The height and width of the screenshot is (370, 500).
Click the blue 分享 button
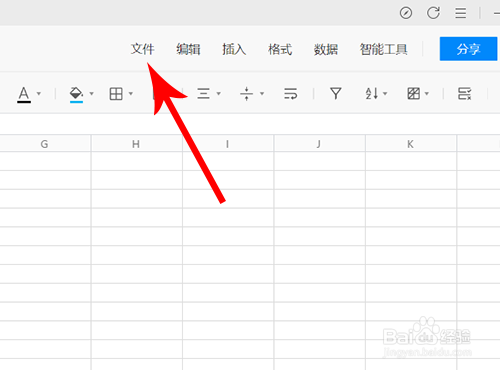point(468,49)
